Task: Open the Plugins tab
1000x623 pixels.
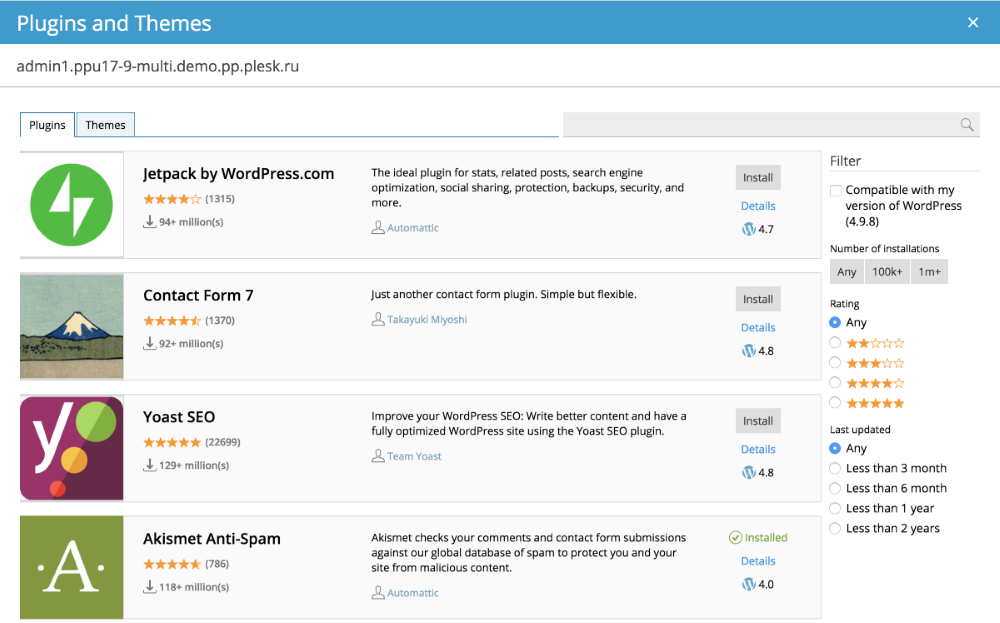Action: (x=47, y=125)
